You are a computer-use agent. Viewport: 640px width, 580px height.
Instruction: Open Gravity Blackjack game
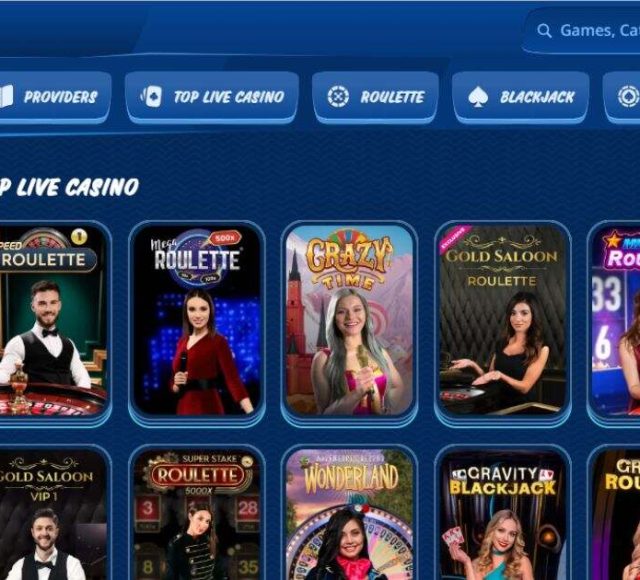(503, 514)
